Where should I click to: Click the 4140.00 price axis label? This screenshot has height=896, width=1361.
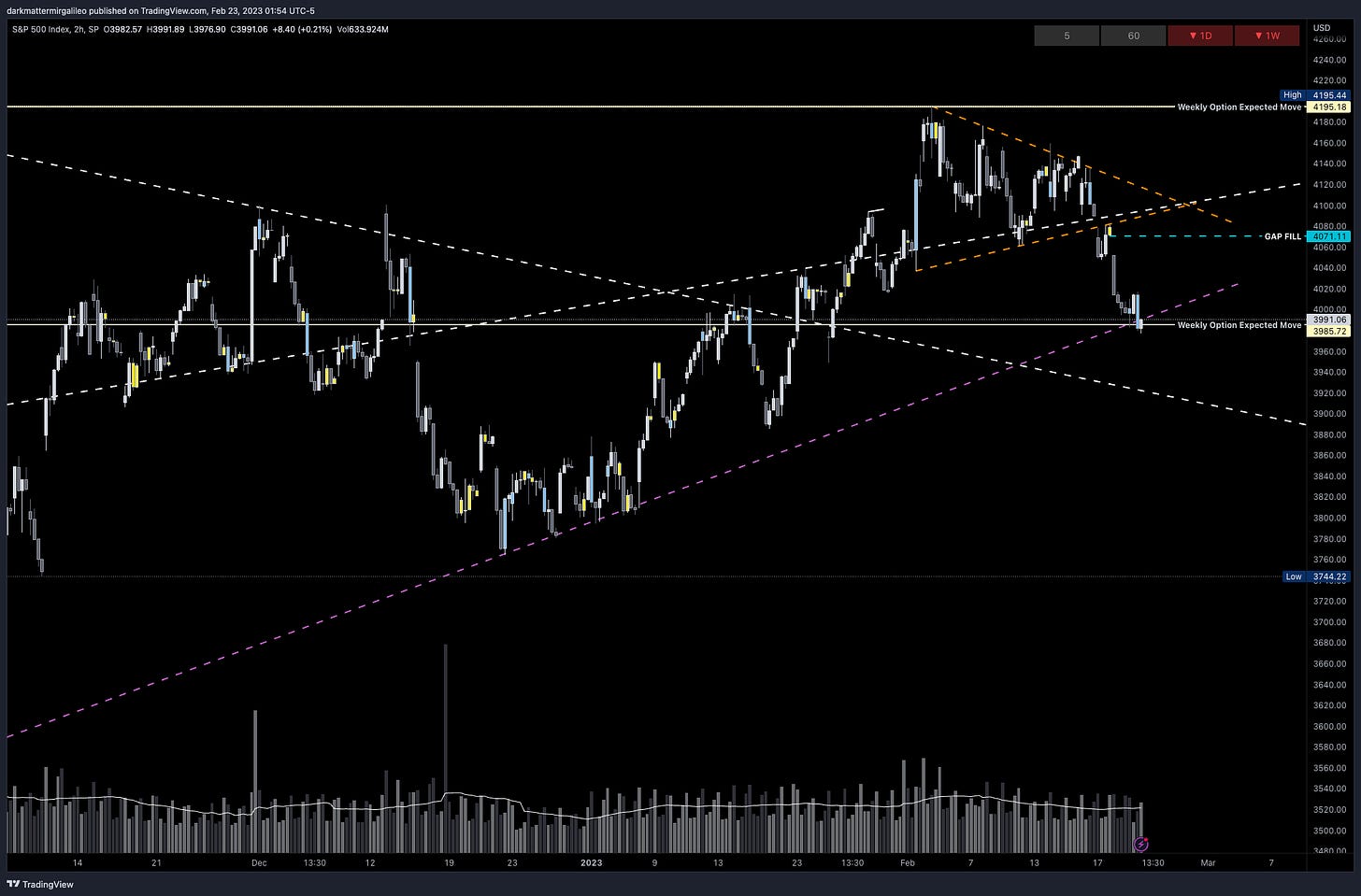1329,164
